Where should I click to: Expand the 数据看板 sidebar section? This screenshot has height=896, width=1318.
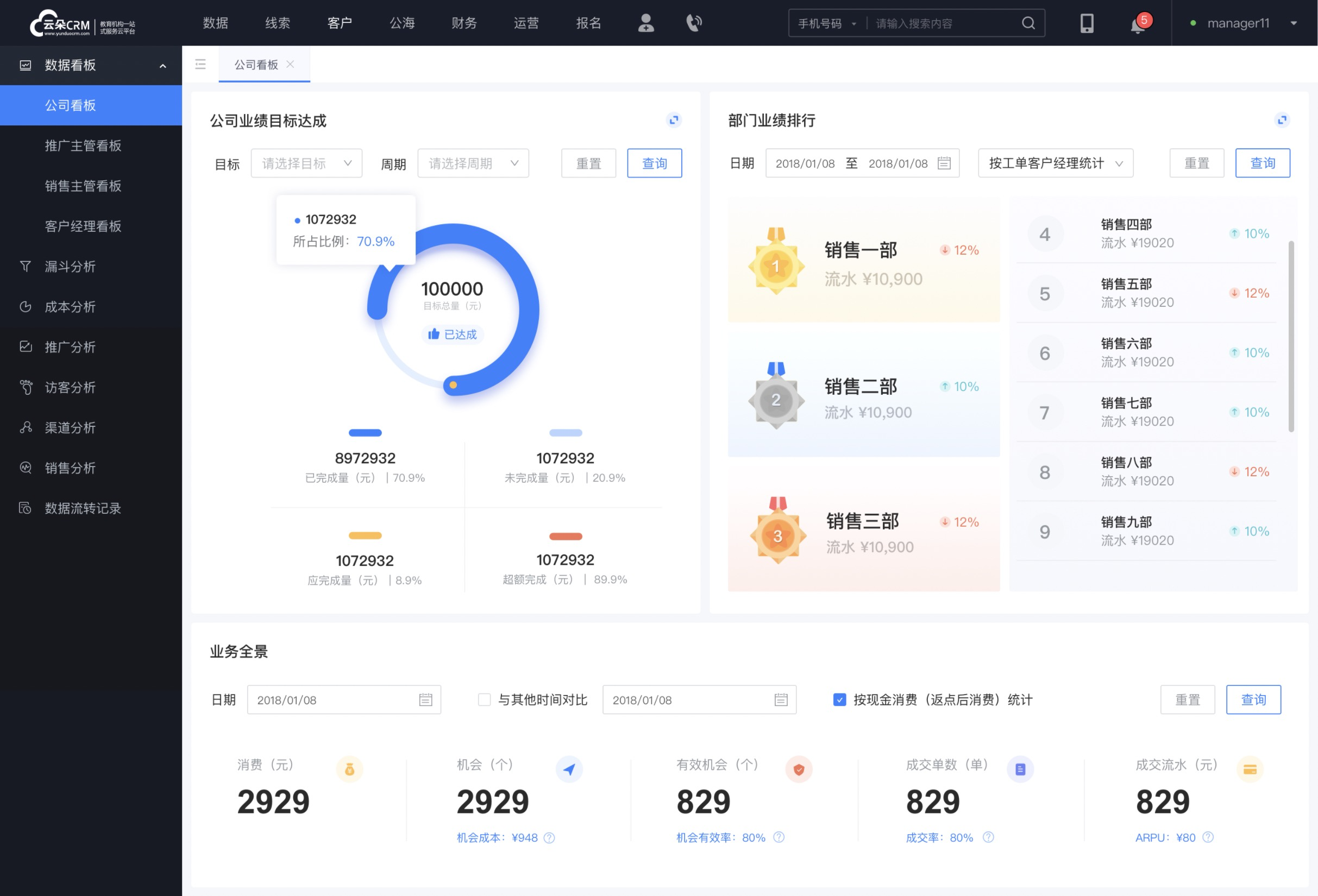click(163, 65)
